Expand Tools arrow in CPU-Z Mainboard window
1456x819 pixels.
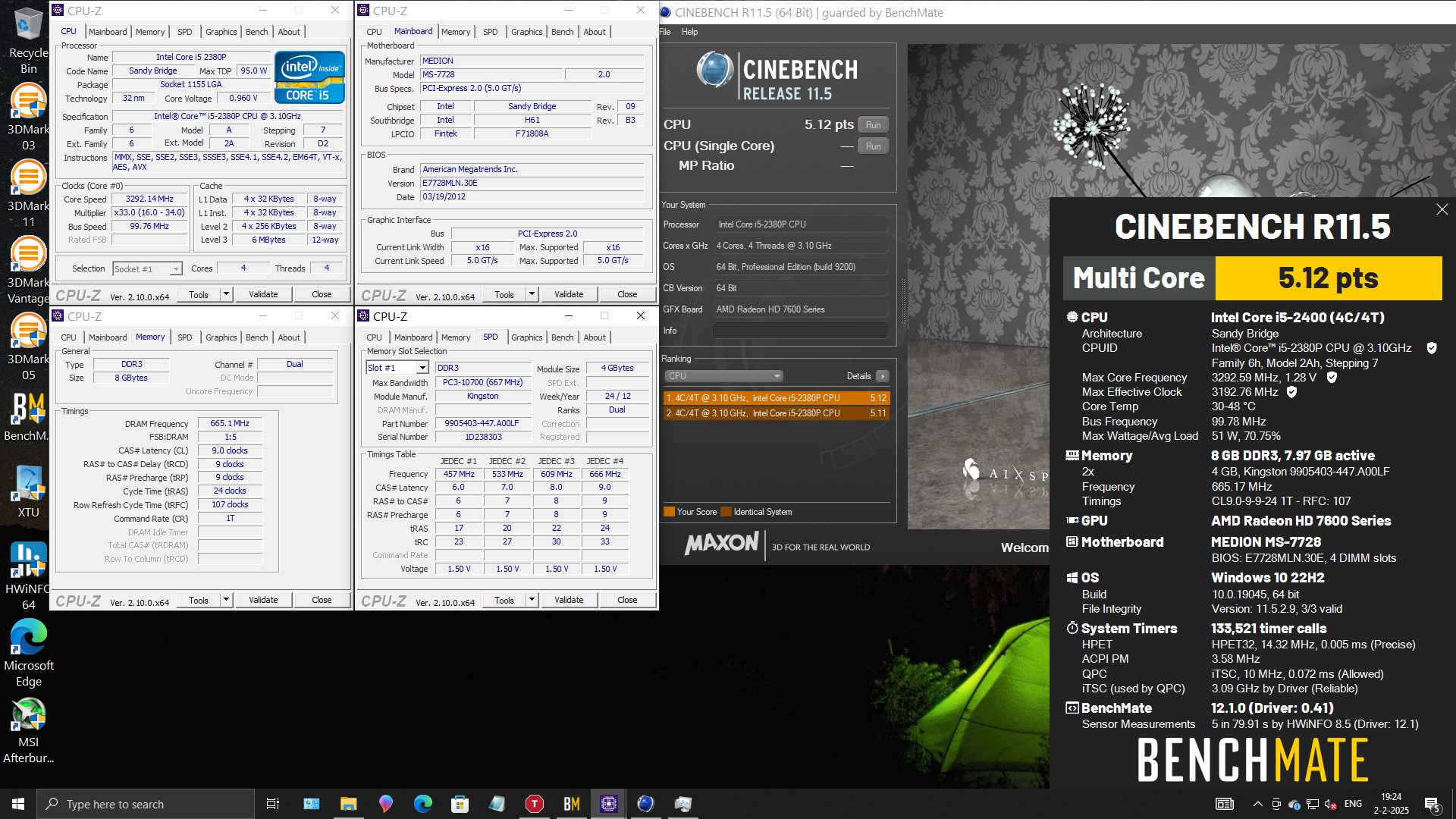(x=532, y=294)
